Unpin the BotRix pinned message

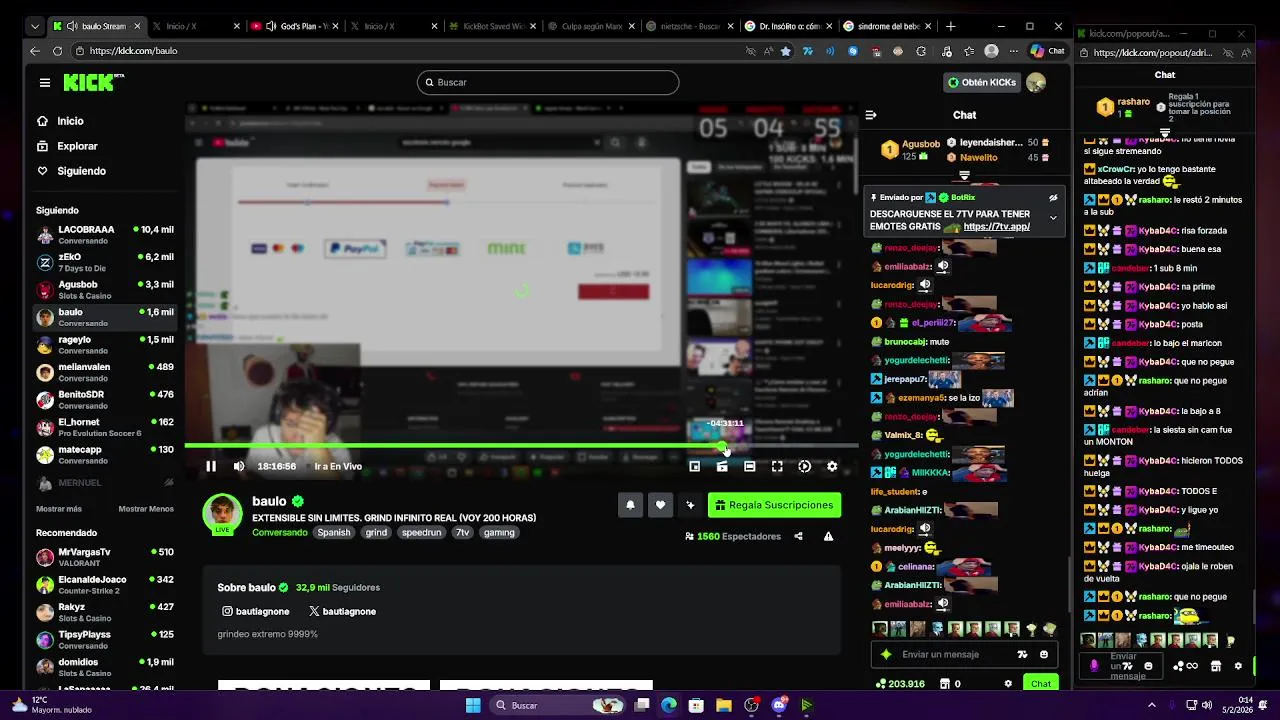[1053, 198]
